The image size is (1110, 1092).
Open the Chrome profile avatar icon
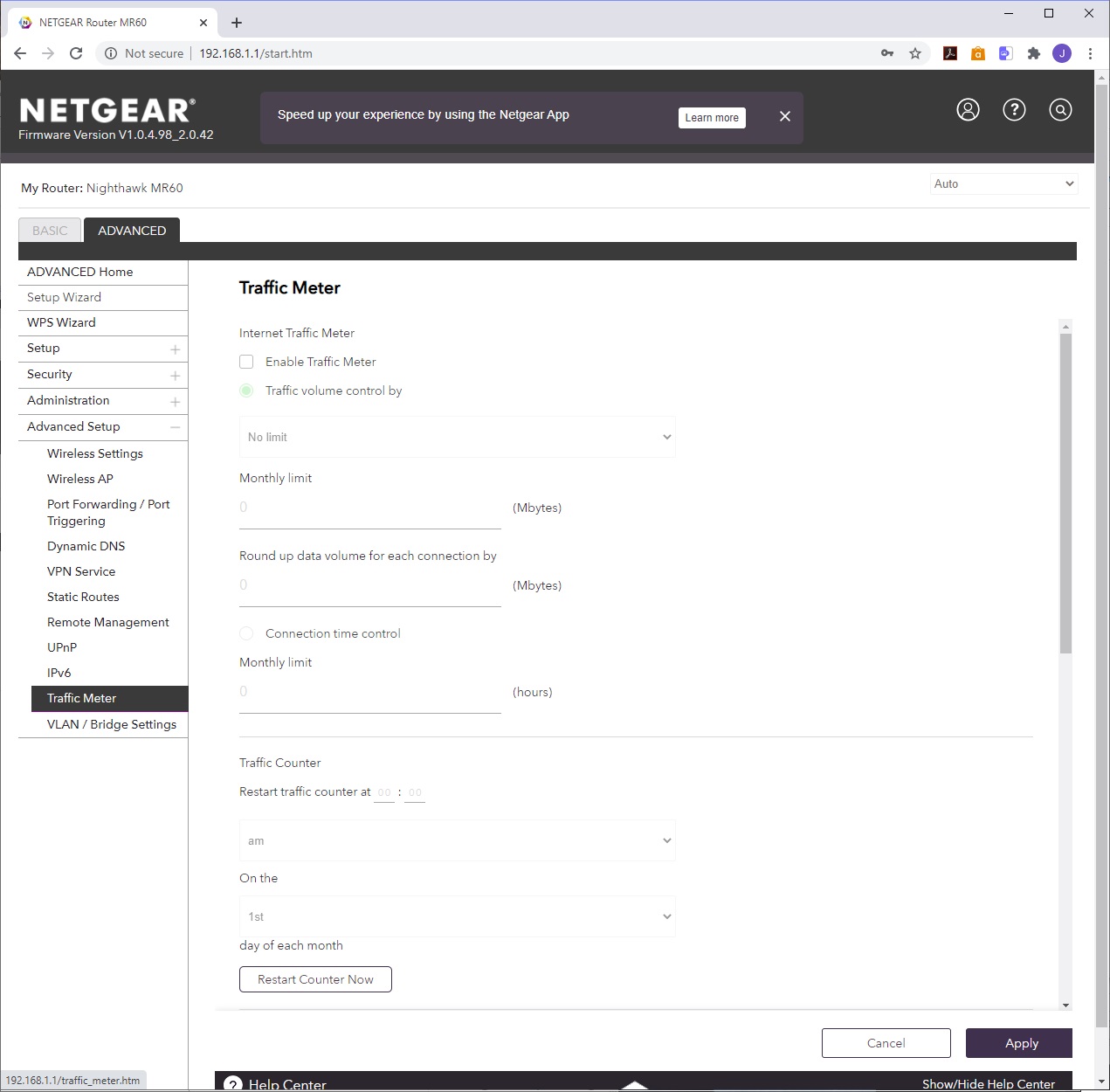click(1062, 52)
